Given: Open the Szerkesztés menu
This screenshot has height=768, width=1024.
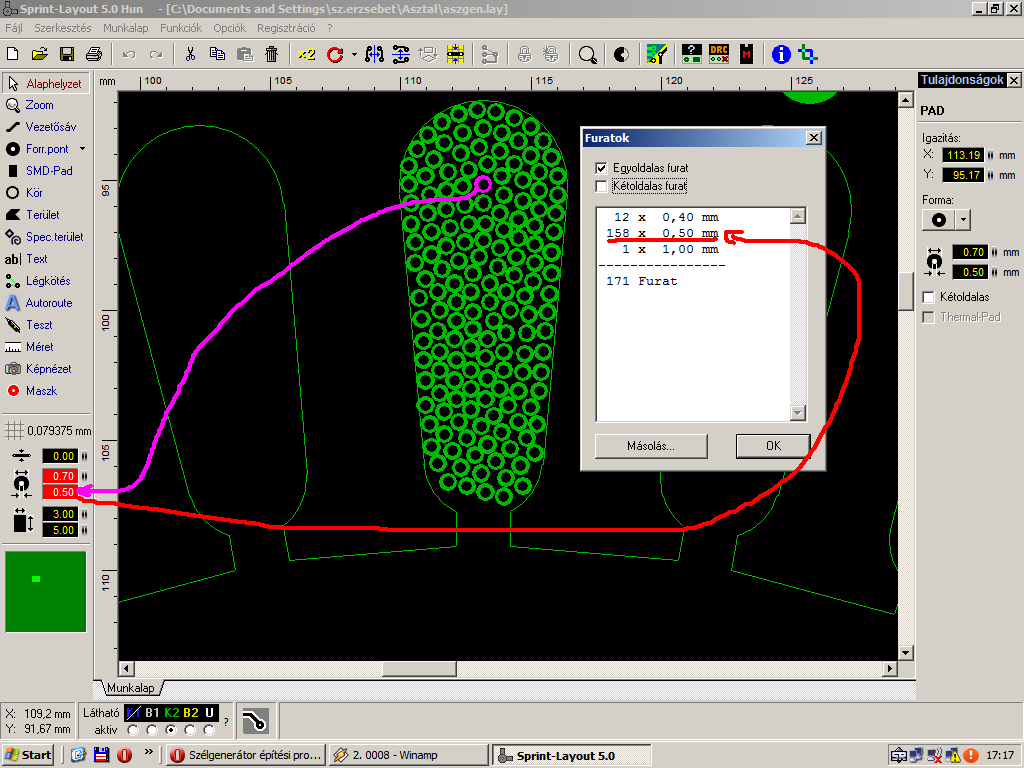Looking at the screenshot, I should pyautogui.click(x=63, y=28).
